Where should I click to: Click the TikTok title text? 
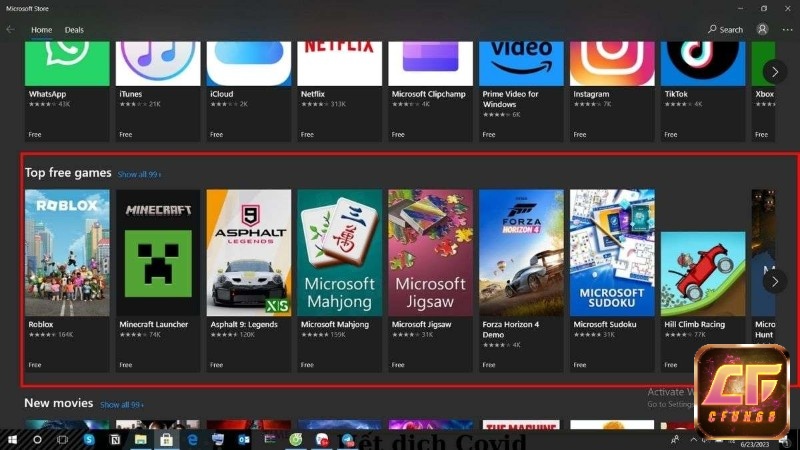(676, 94)
